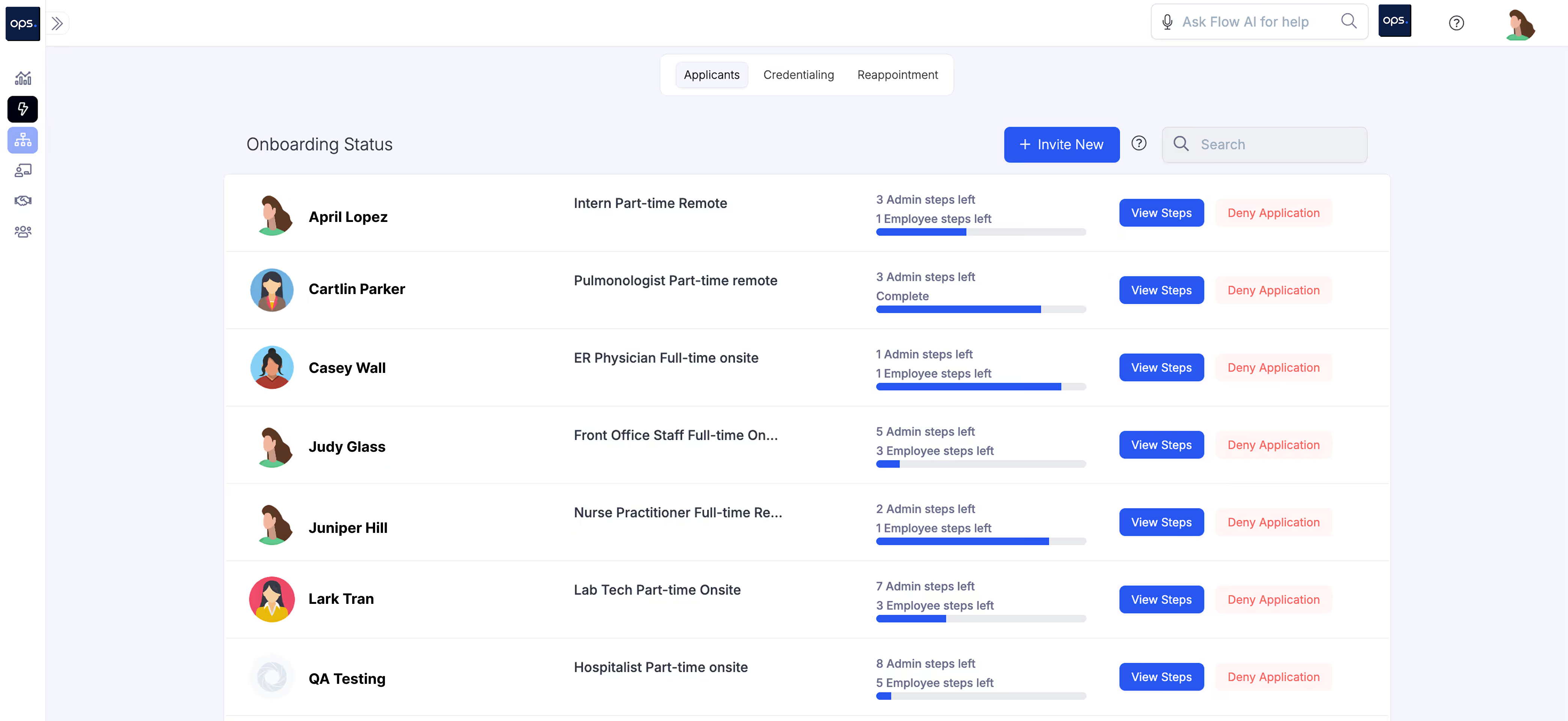Click Lark Tran's avatar thumbnail

271,599
